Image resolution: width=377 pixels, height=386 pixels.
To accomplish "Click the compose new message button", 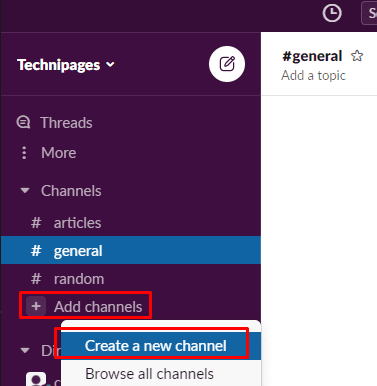I will 227,64.
